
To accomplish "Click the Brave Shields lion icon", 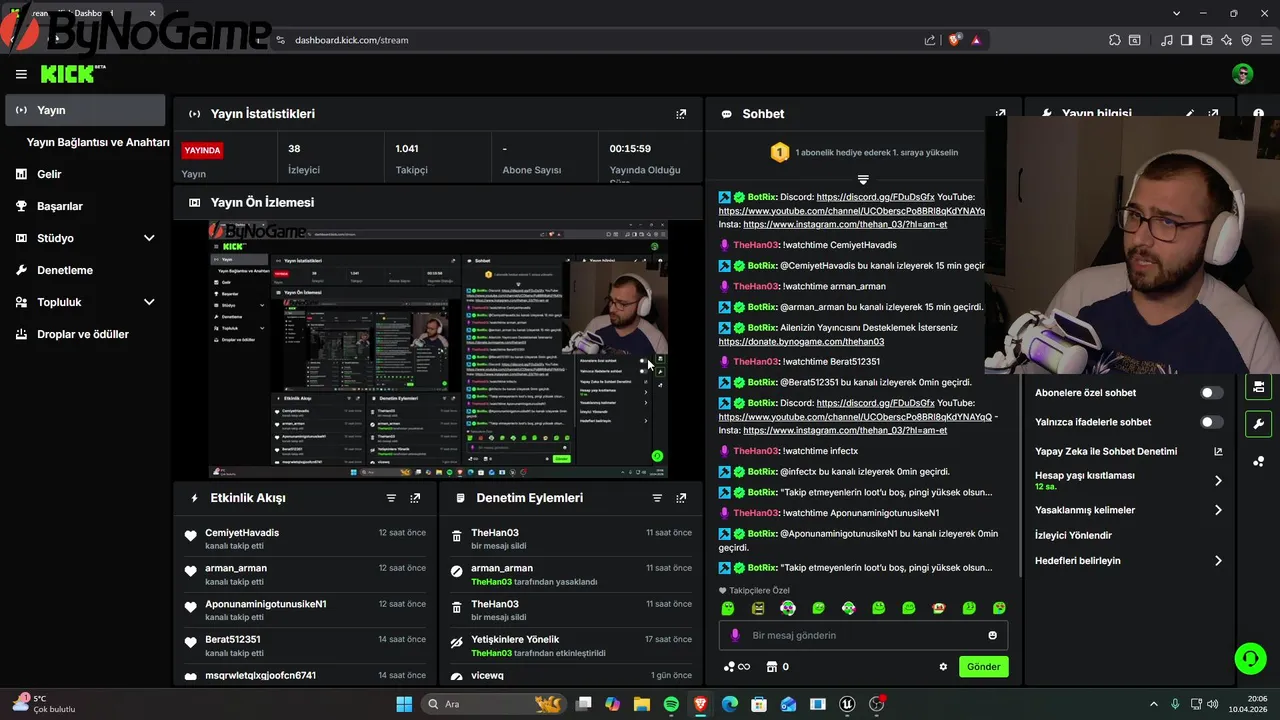I will [x=955, y=40].
